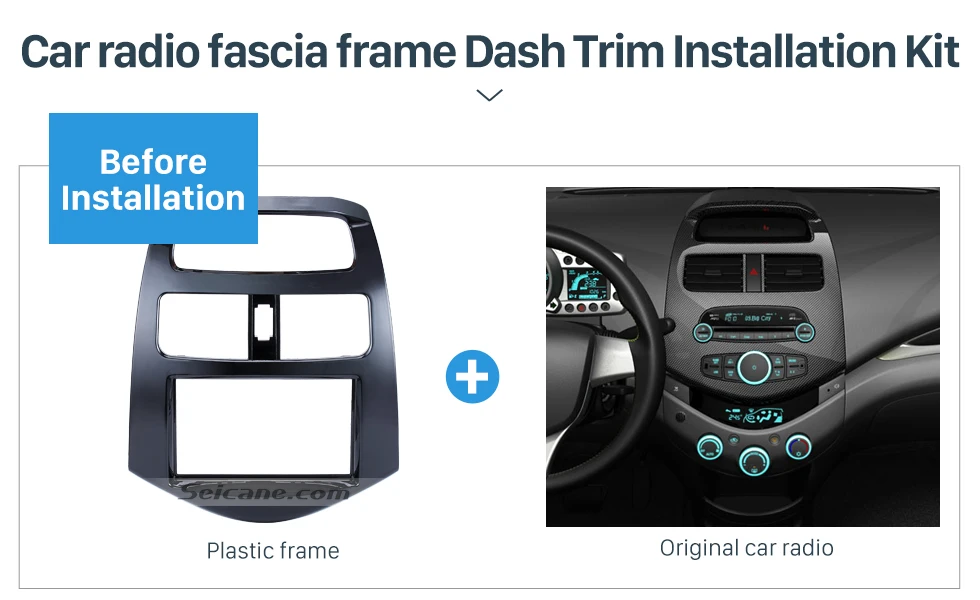Image resolution: width=980 pixels, height=600 pixels.
Task: Click the Car radio fascia frame heading
Action: click(489, 51)
